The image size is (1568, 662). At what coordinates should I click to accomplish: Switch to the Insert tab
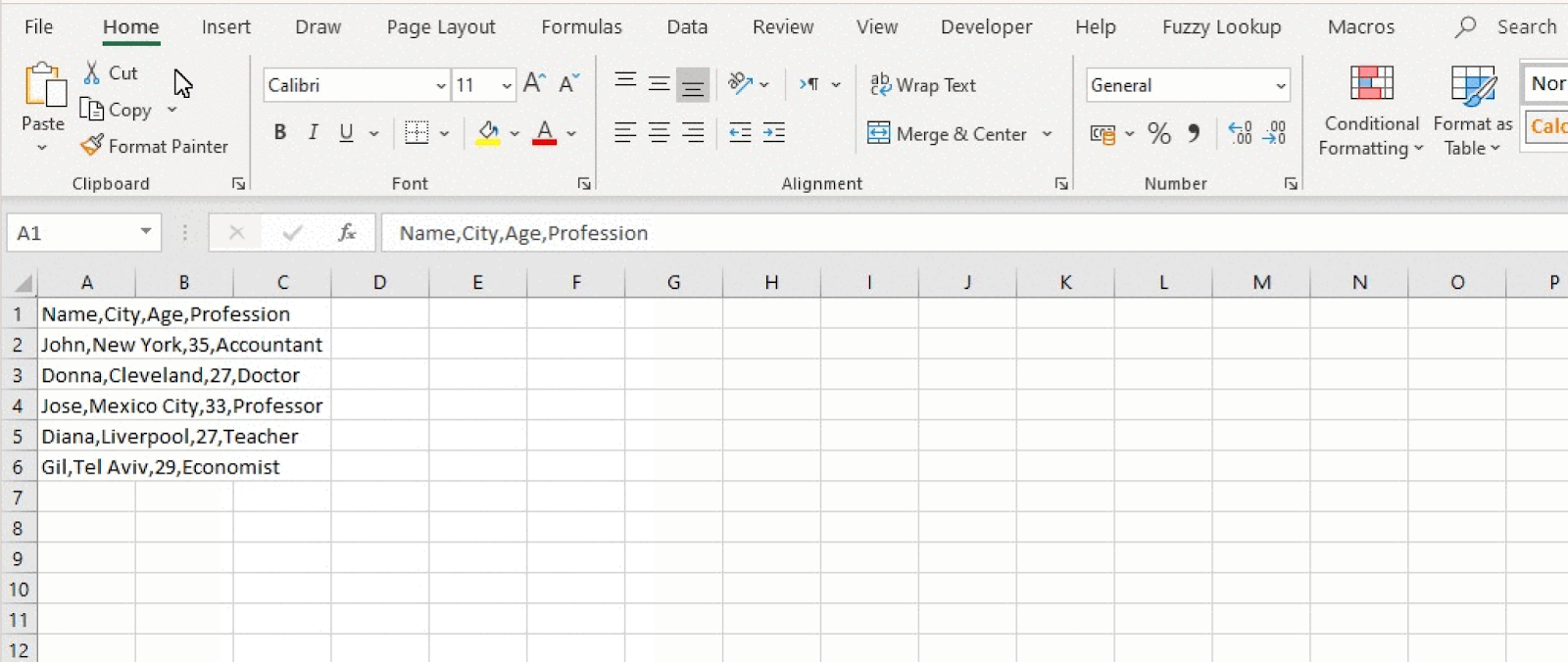[226, 27]
